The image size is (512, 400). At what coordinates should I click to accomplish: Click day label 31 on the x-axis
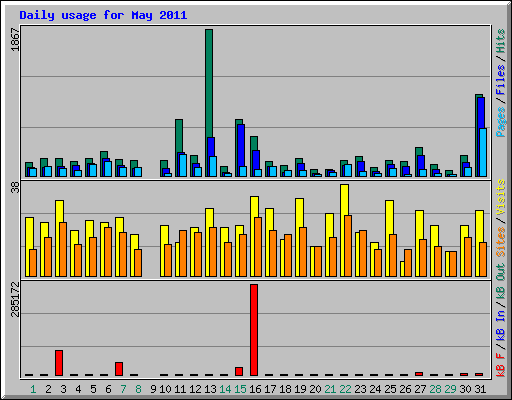click(480, 389)
